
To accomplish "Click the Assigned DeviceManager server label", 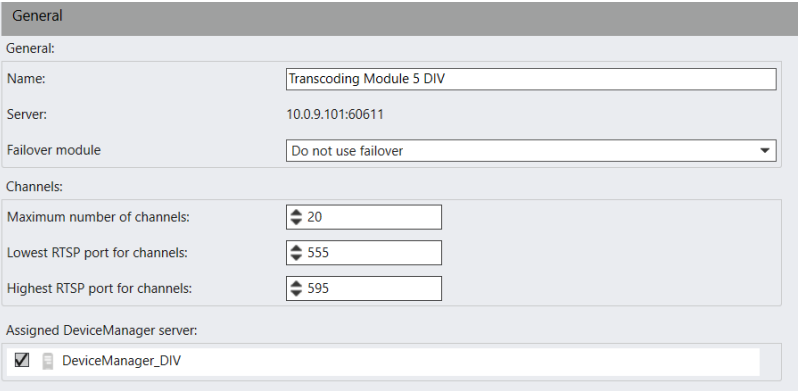I will coord(101,330).
